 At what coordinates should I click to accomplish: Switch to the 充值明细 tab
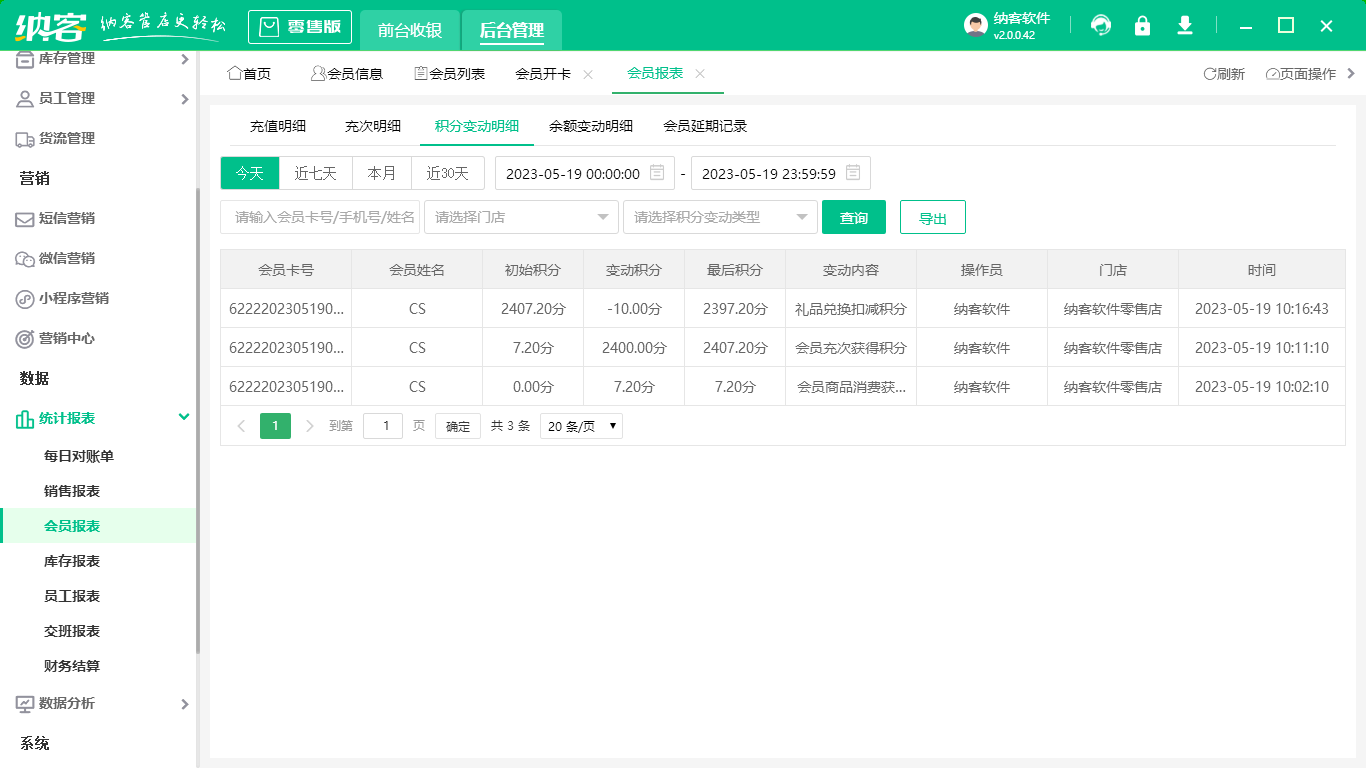[x=278, y=126]
